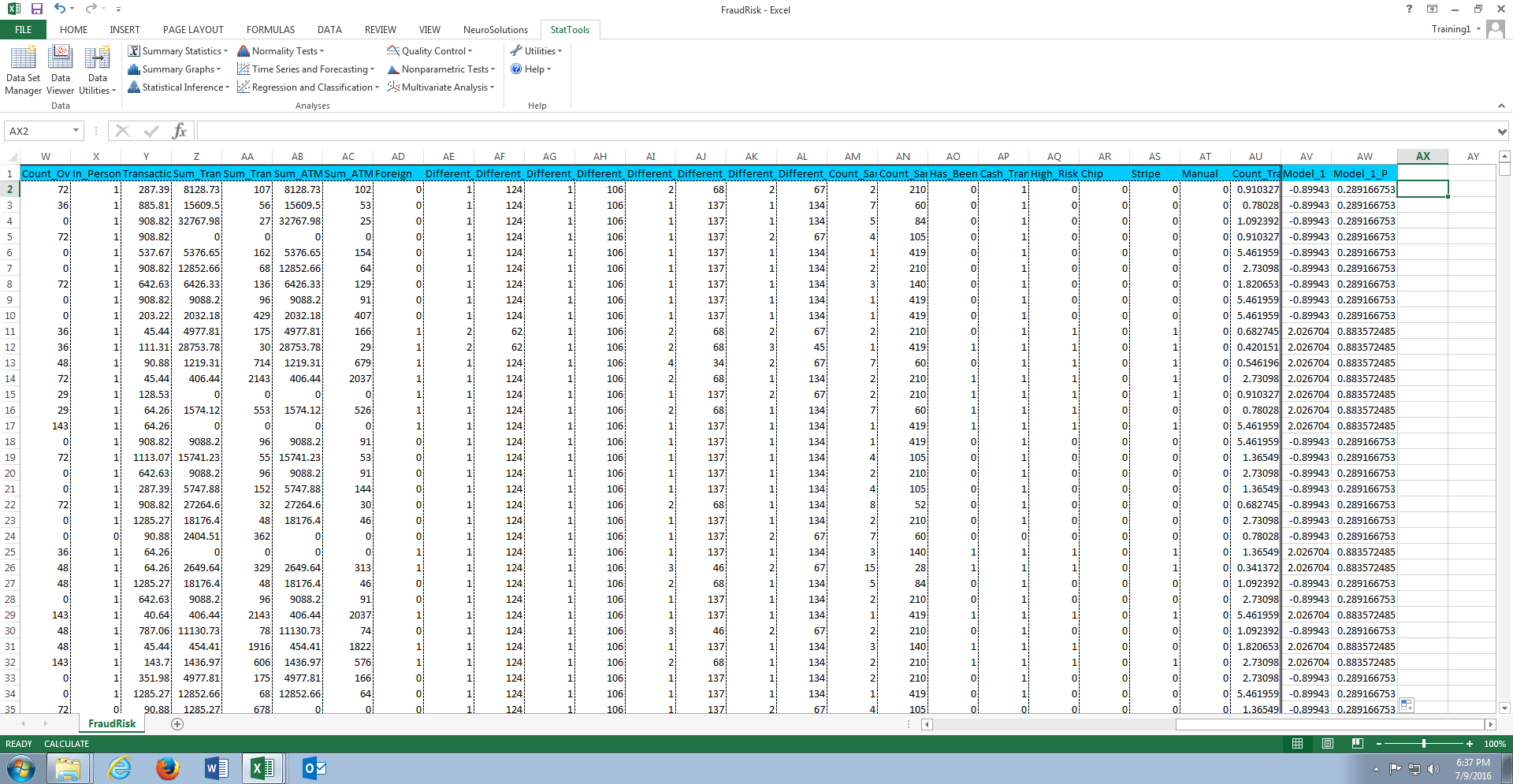Open the Data Viewer

61,70
